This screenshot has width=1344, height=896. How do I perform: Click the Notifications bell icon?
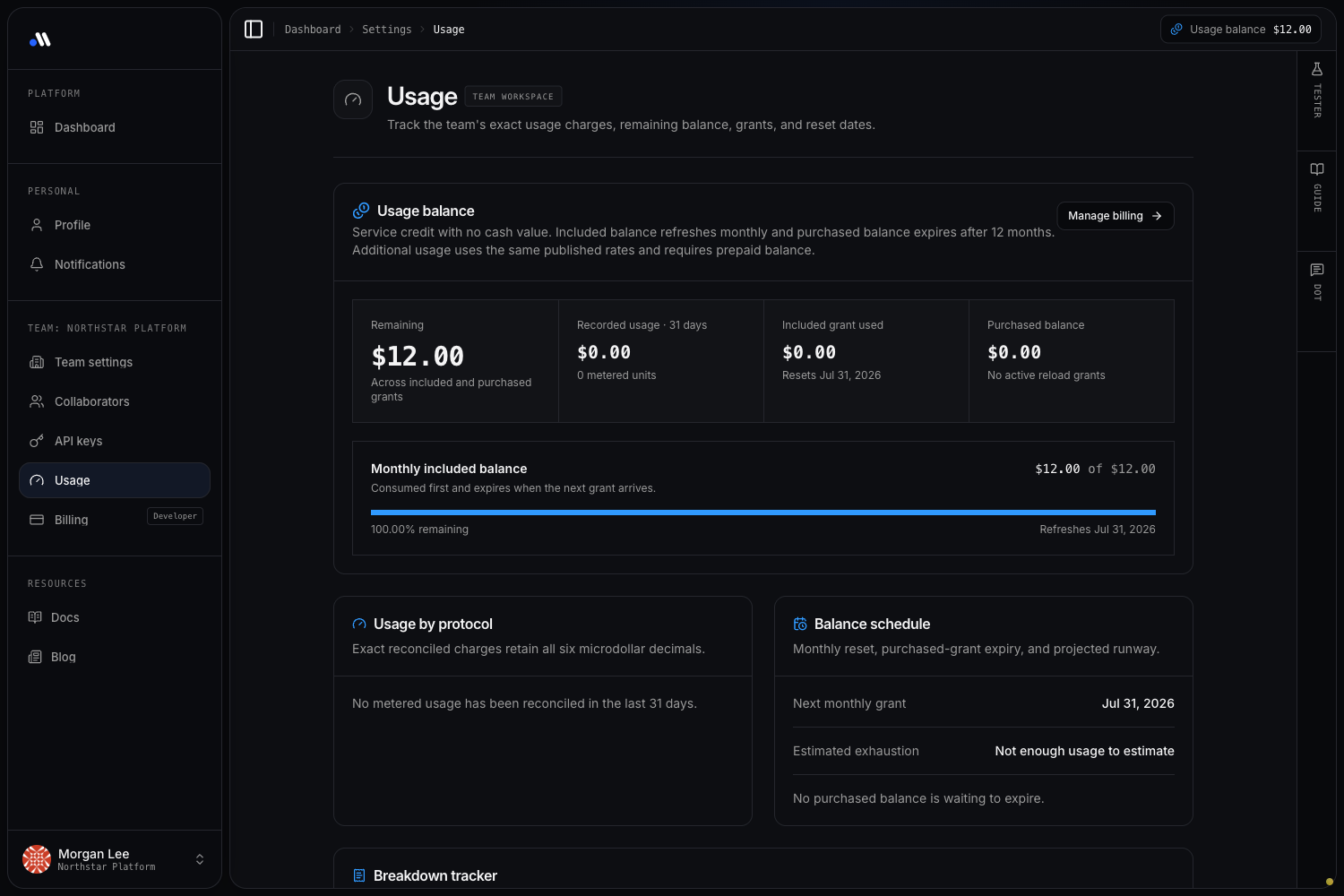click(37, 264)
